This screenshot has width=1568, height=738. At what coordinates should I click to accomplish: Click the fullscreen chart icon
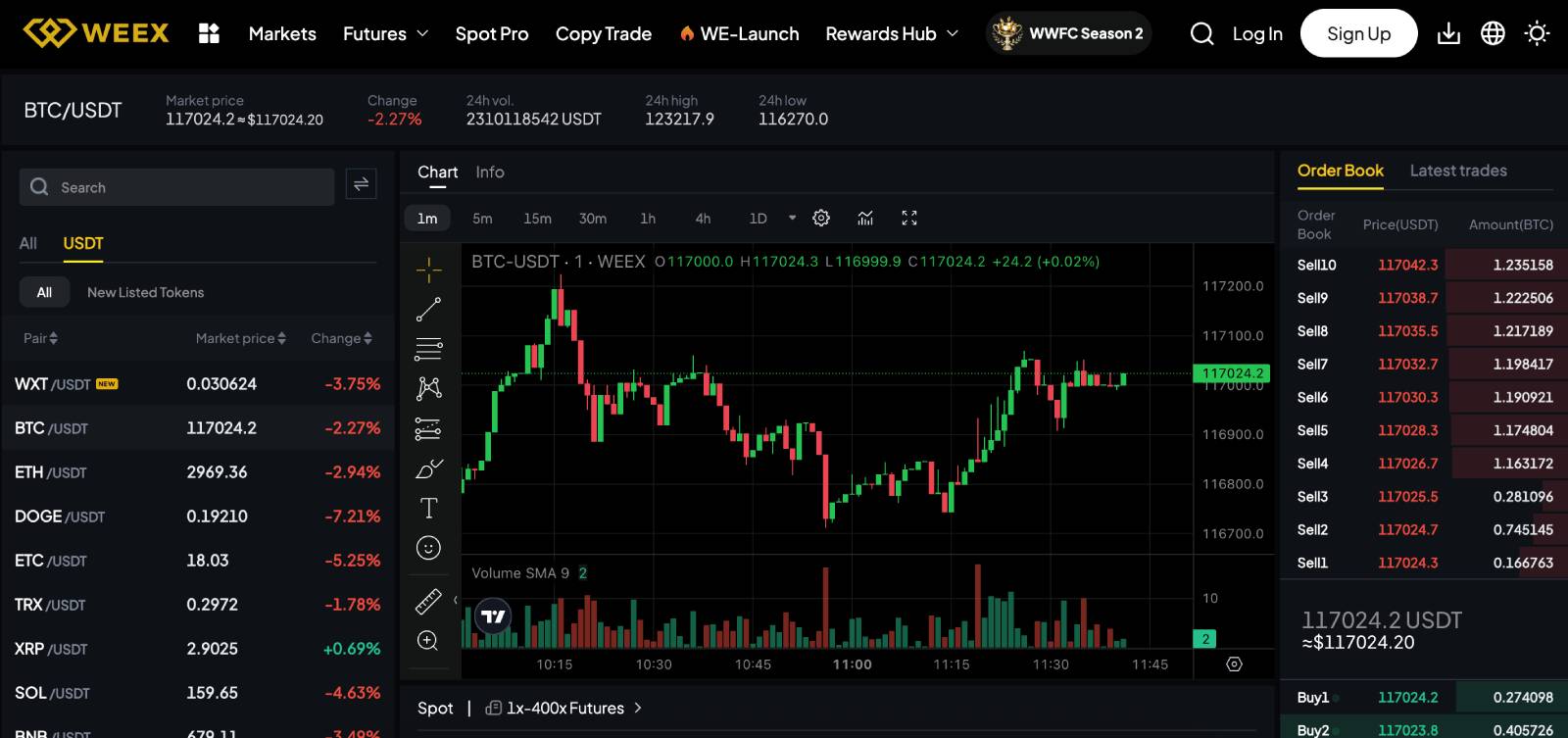[x=909, y=219]
